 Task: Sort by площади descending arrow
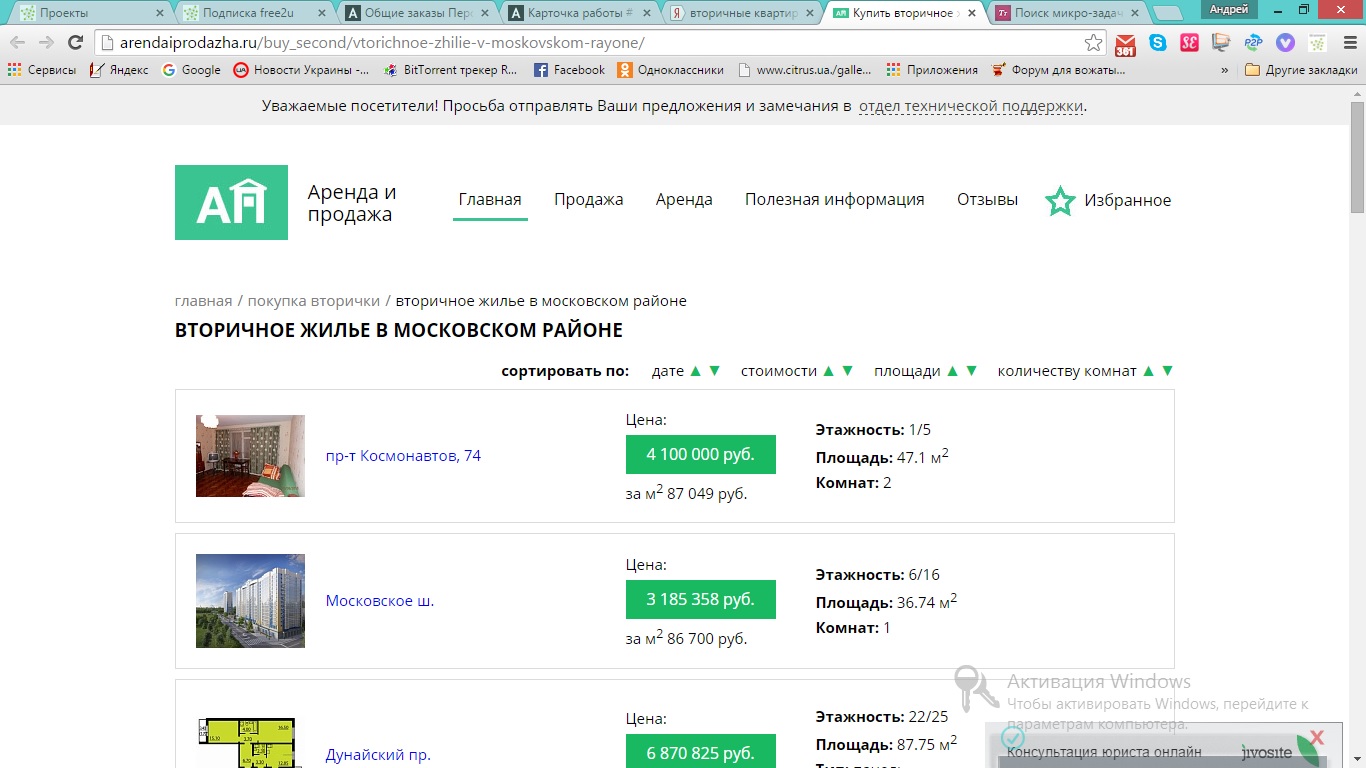click(x=971, y=371)
